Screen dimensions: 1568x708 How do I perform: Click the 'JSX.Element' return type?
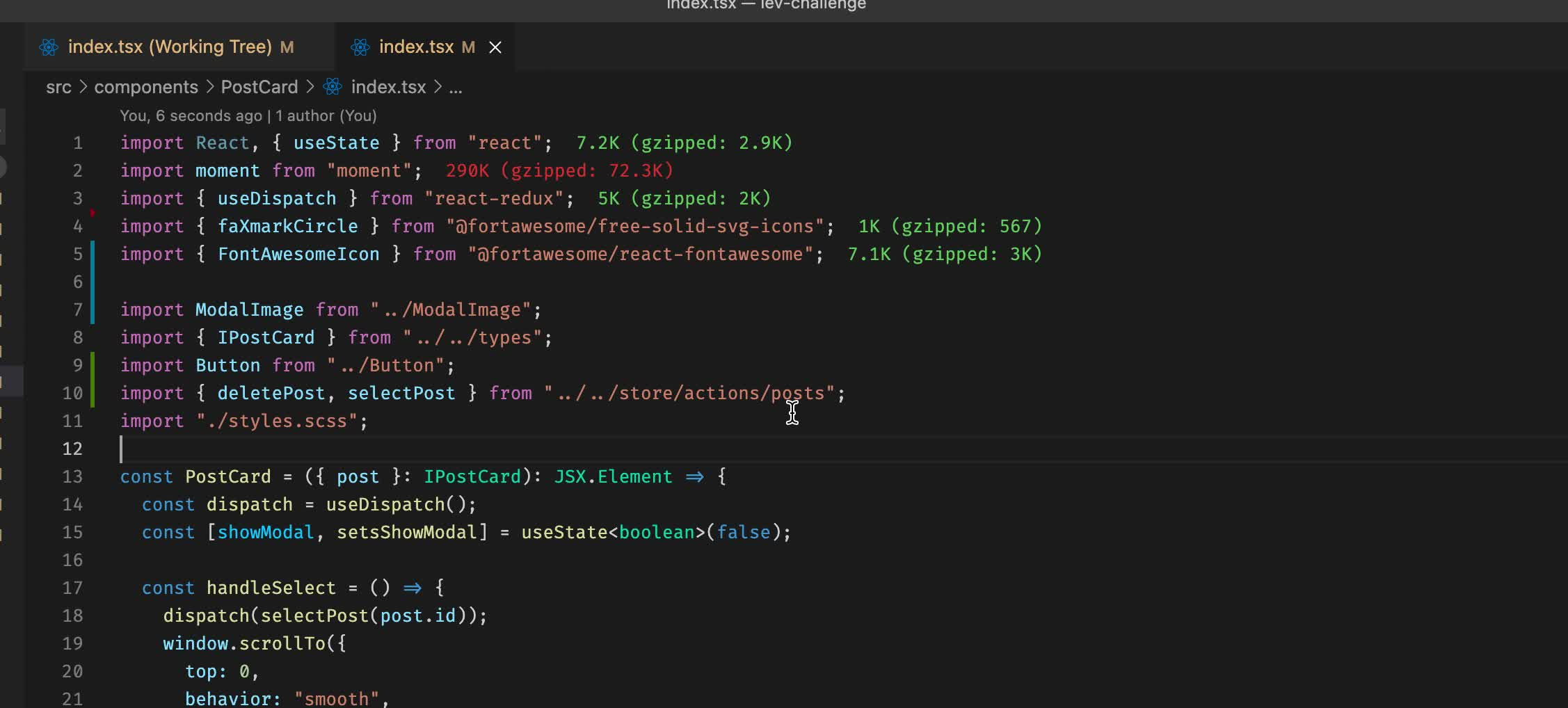pyautogui.click(x=614, y=476)
